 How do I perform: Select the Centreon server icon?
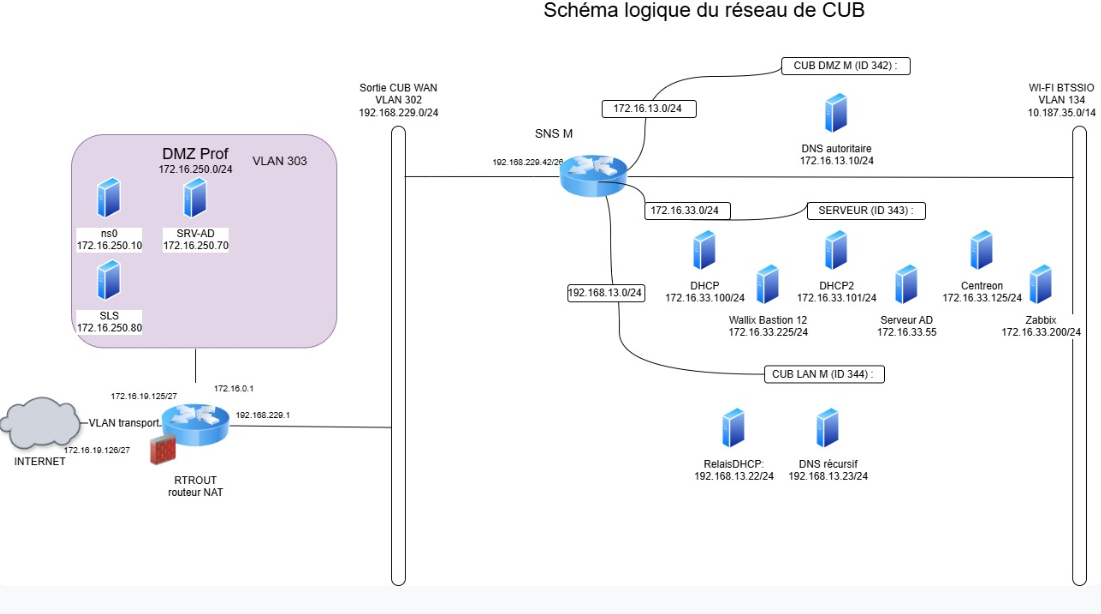click(982, 250)
